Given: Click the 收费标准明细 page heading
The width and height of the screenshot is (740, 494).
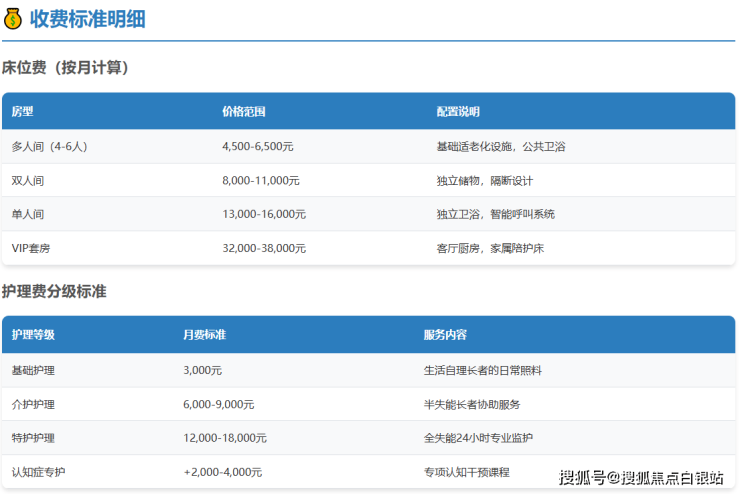Looking at the screenshot, I should click(x=88, y=18).
